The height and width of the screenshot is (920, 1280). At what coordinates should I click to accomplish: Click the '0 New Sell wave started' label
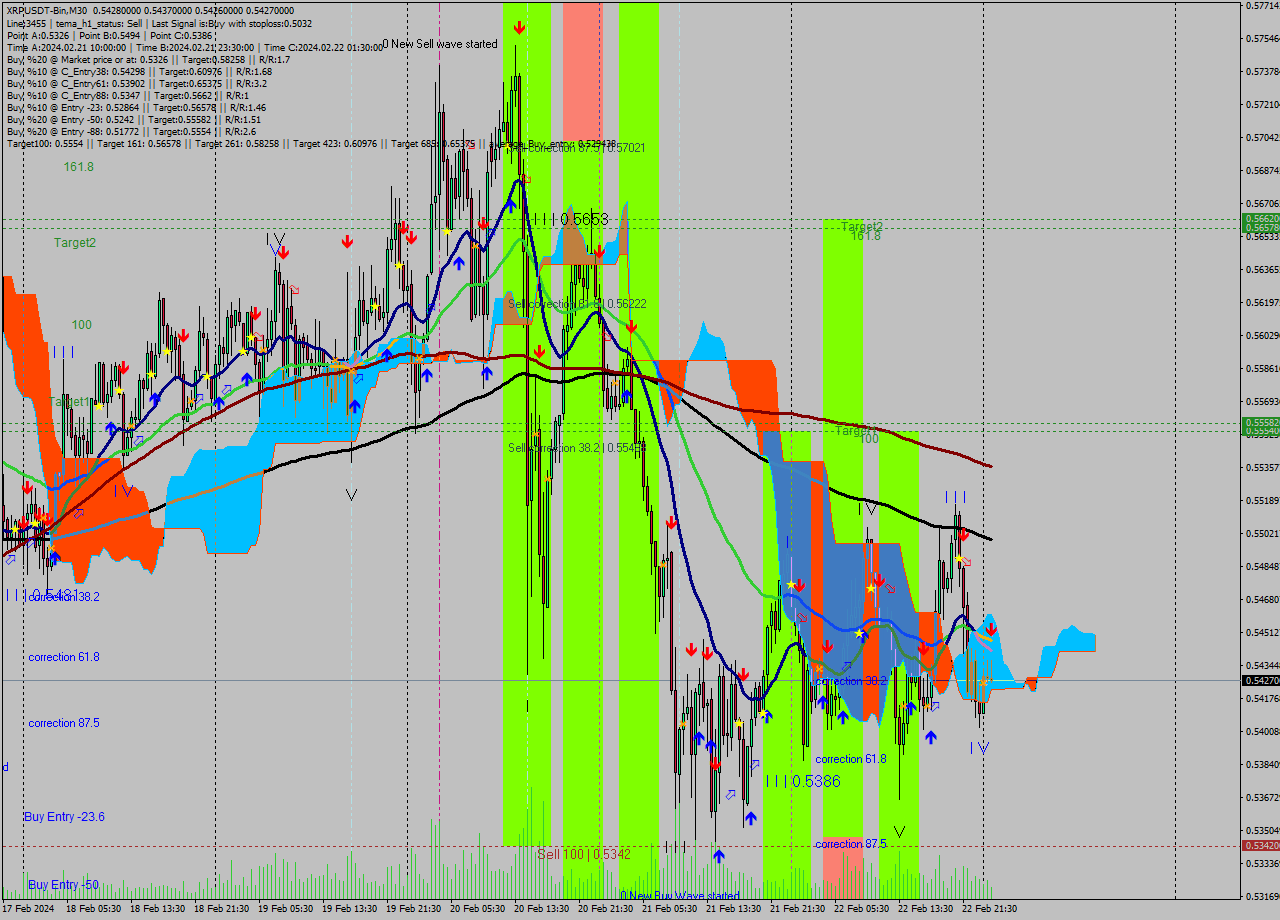pos(440,44)
